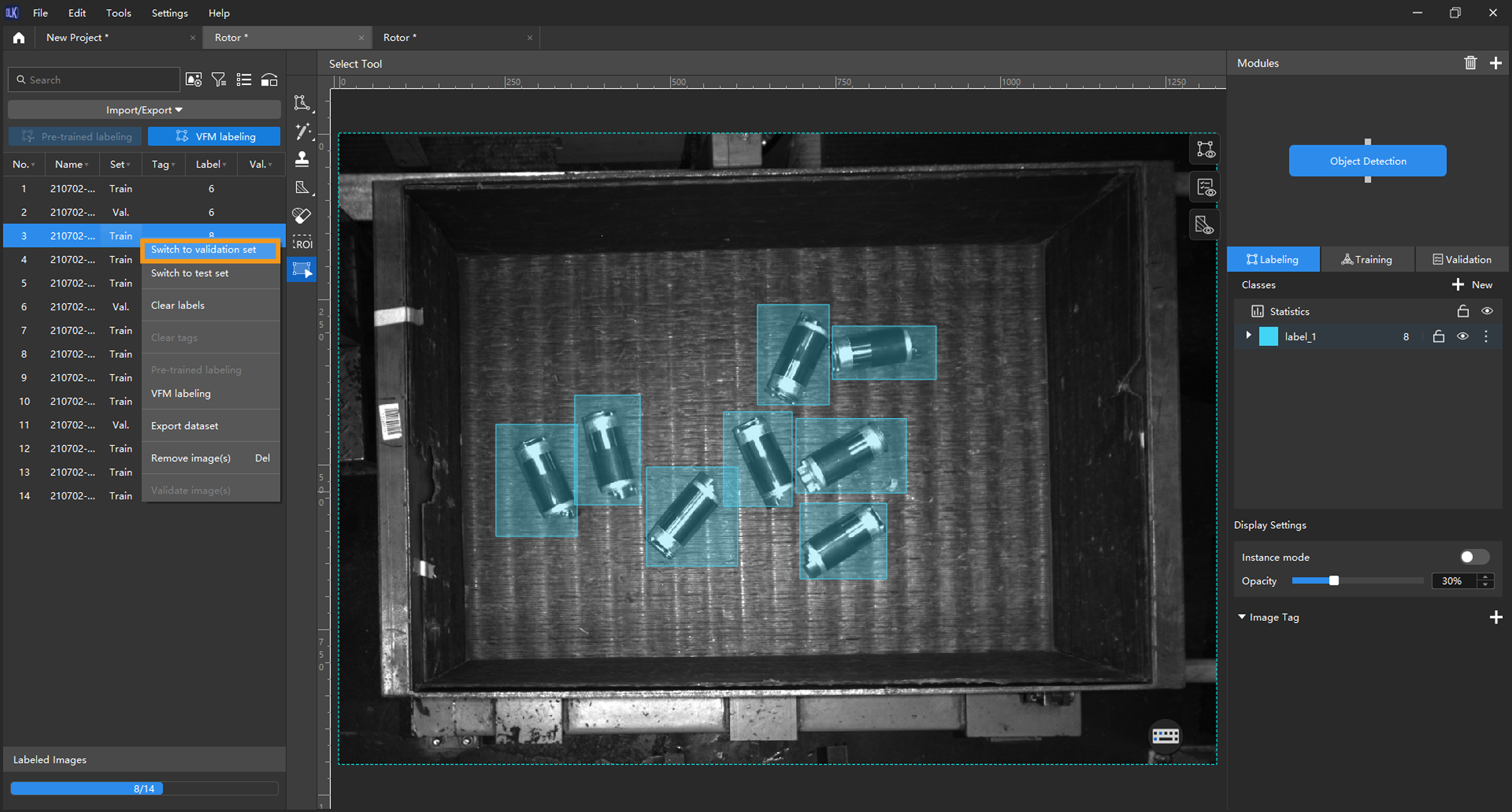Screen dimensions: 1512x812
Task: Switch the image list view mode icon
Action: 244,79
